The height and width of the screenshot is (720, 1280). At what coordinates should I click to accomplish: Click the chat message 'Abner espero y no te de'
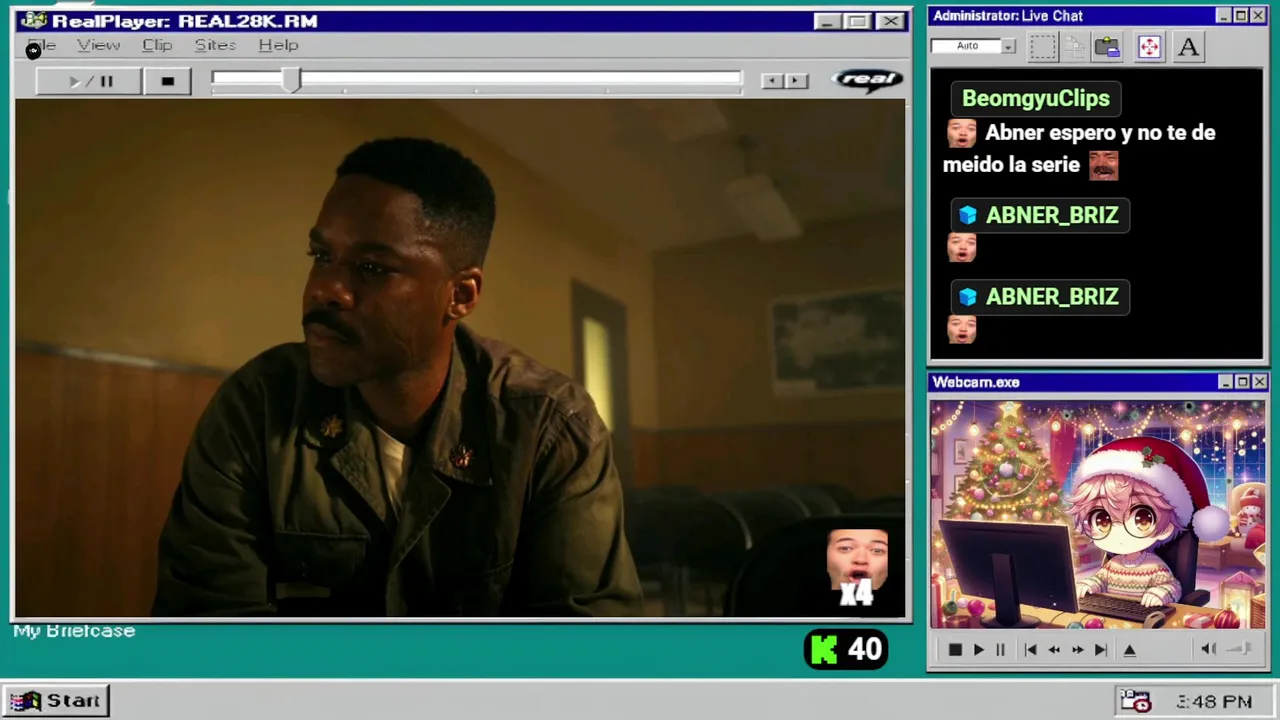click(1100, 133)
